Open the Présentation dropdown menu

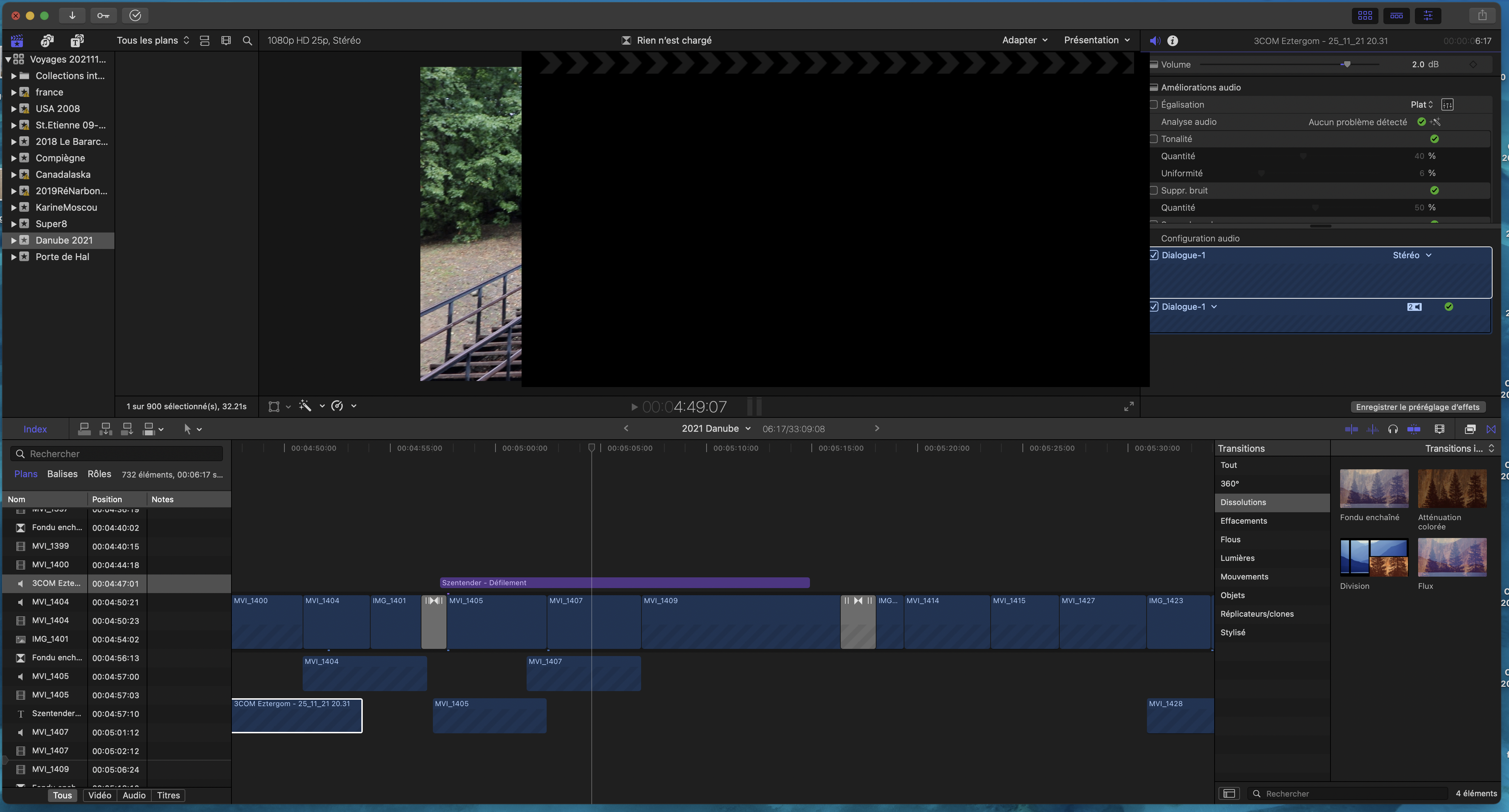[1096, 40]
